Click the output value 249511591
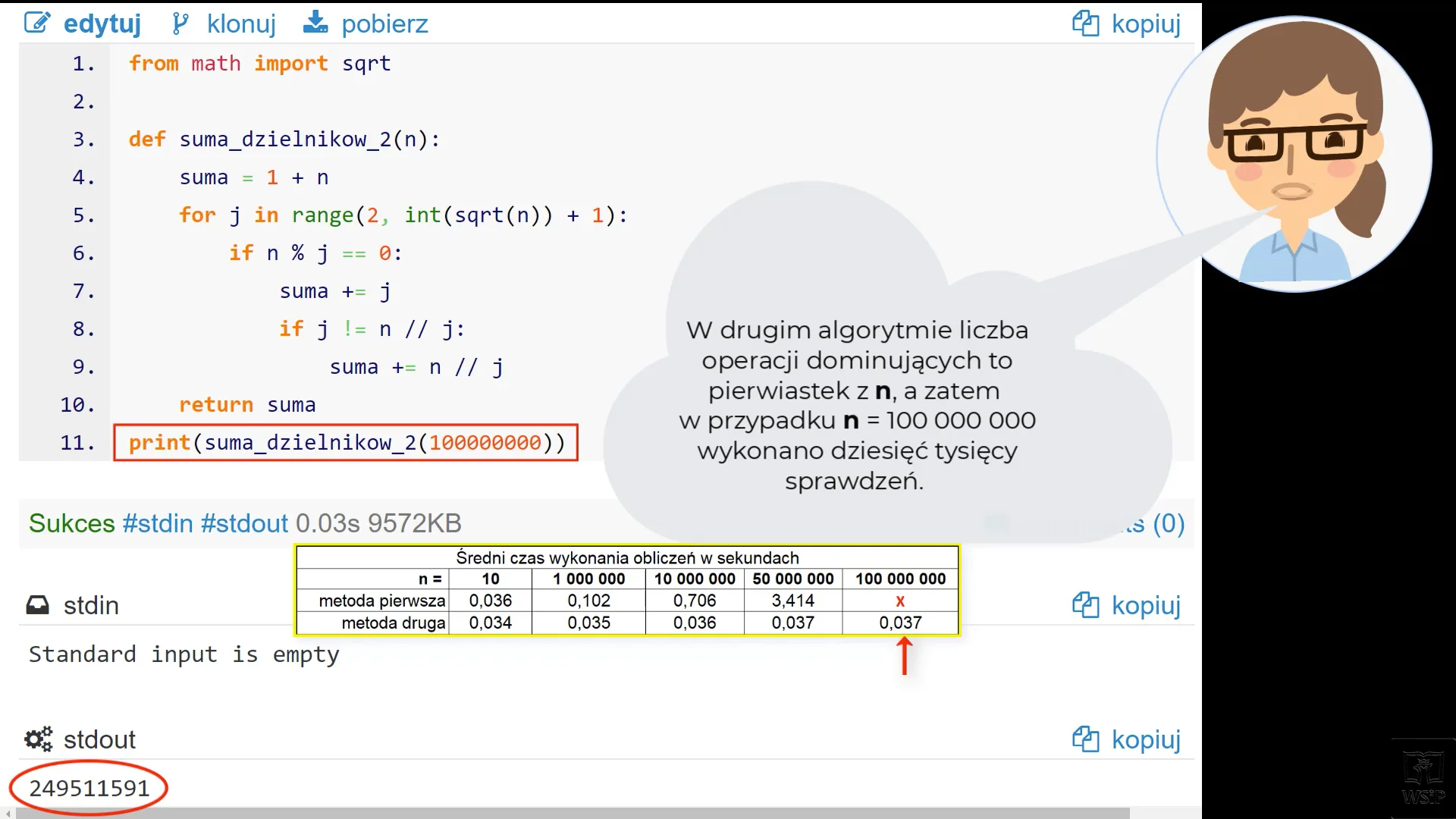Image resolution: width=1456 pixels, height=819 pixels. pyautogui.click(x=89, y=789)
